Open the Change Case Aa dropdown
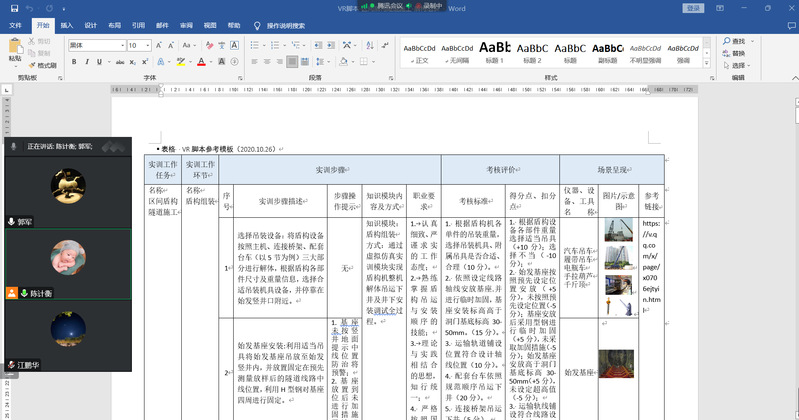799x420 pixels. (x=189, y=45)
